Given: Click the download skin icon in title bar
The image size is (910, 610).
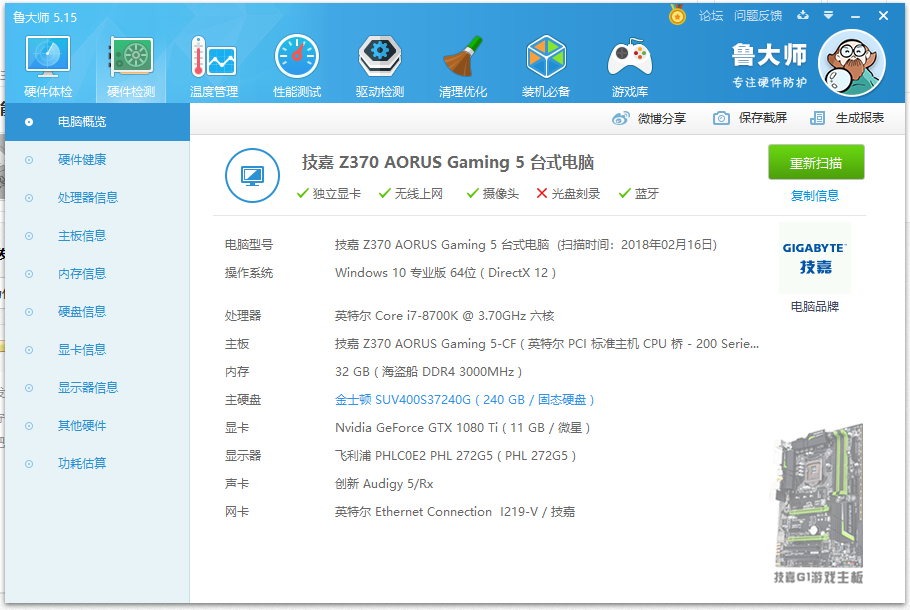Looking at the screenshot, I should coord(803,15).
